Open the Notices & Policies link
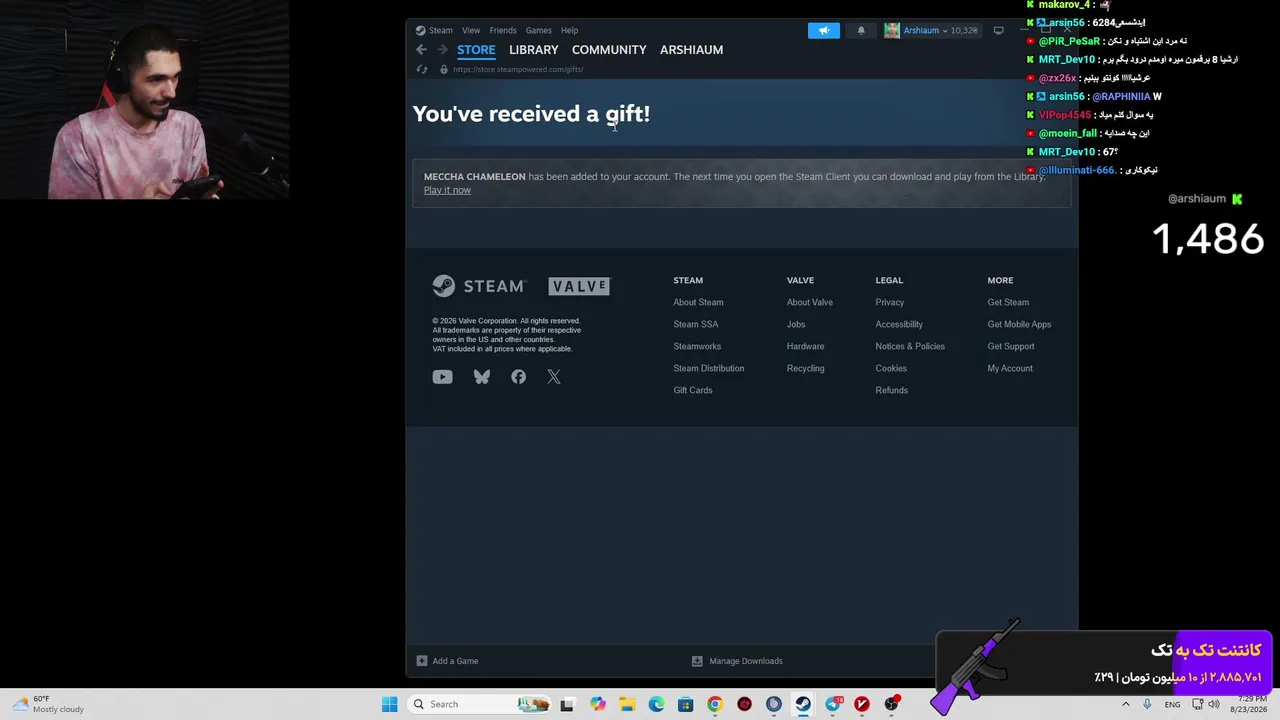 tap(910, 346)
